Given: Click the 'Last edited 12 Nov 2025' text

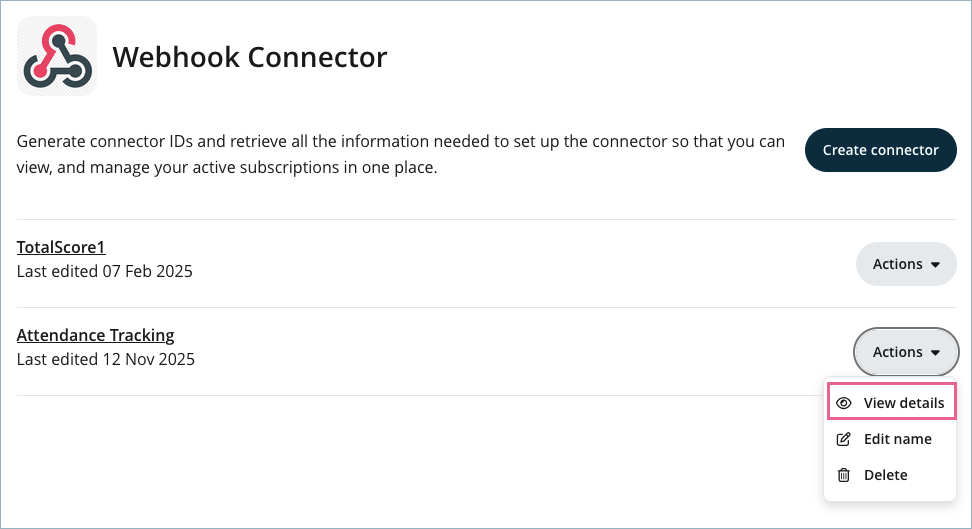Looking at the screenshot, I should click(106, 359).
